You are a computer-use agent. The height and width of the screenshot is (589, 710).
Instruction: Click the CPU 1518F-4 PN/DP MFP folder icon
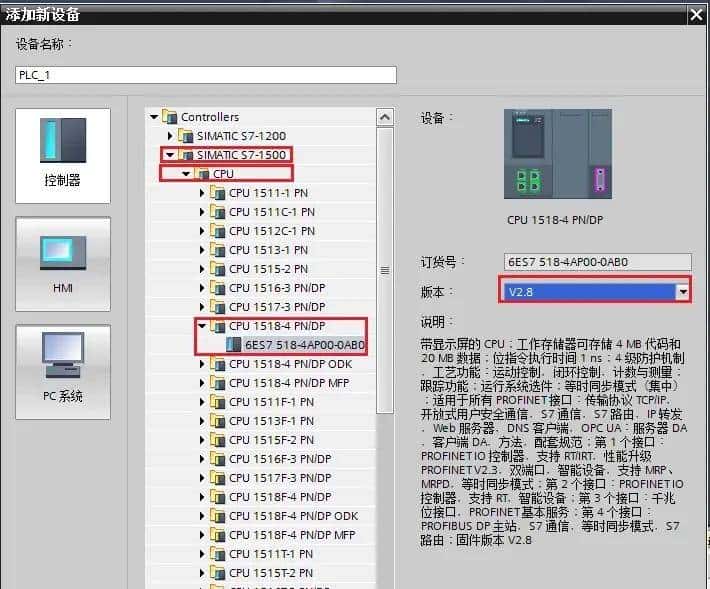click(x=218, y=535)
